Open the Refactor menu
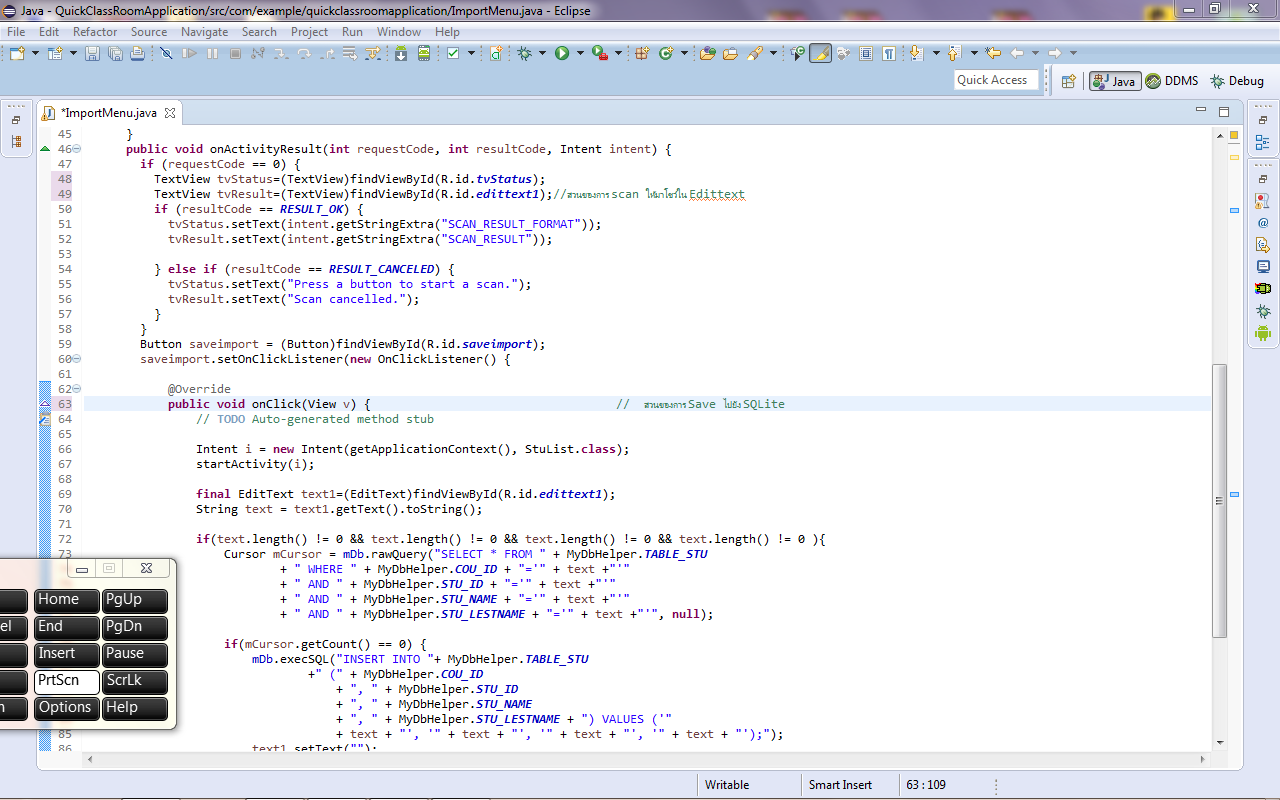 pyautogui.click(x=95, y=32)
